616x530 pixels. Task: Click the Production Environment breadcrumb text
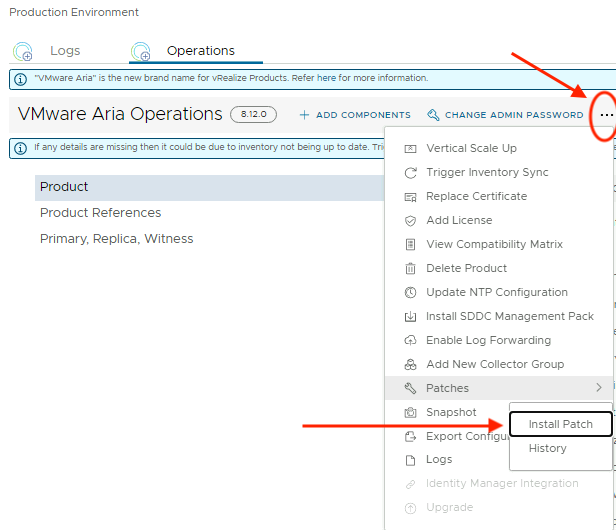click(x=74, y=12)
